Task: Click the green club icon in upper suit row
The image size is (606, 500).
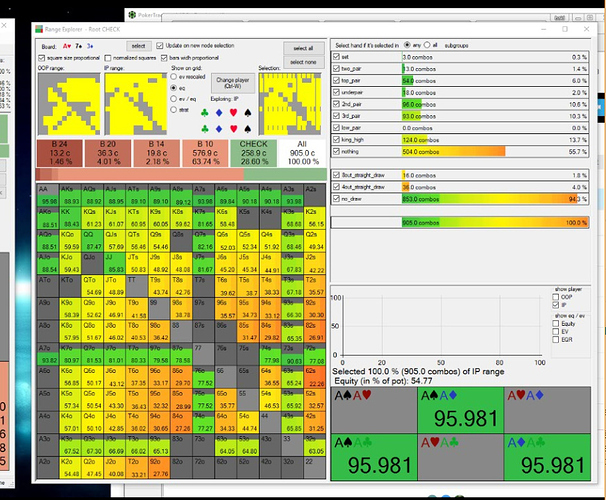Action: pos(205,112)
